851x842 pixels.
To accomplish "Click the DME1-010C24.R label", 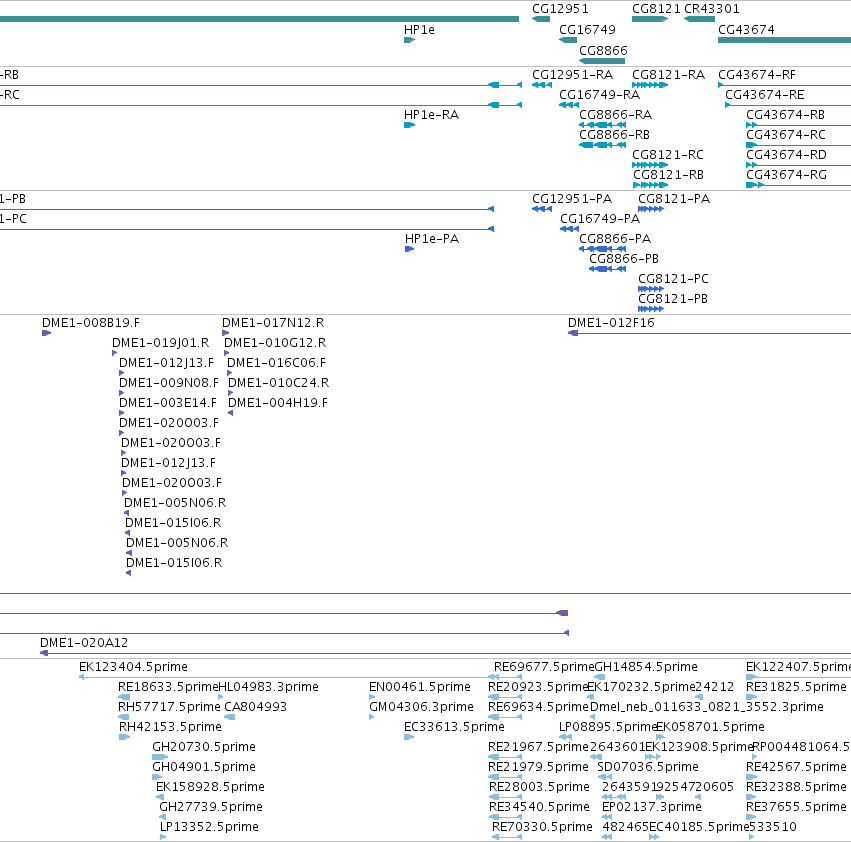I will [x=278, y=383].
